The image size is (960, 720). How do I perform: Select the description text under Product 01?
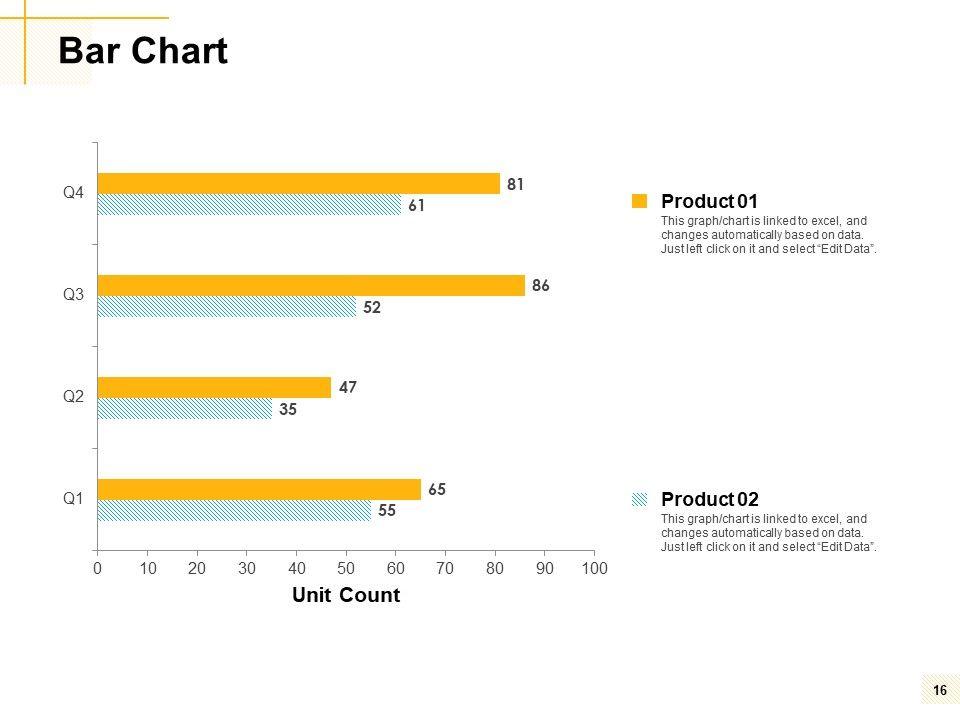(x=768, y=234)
